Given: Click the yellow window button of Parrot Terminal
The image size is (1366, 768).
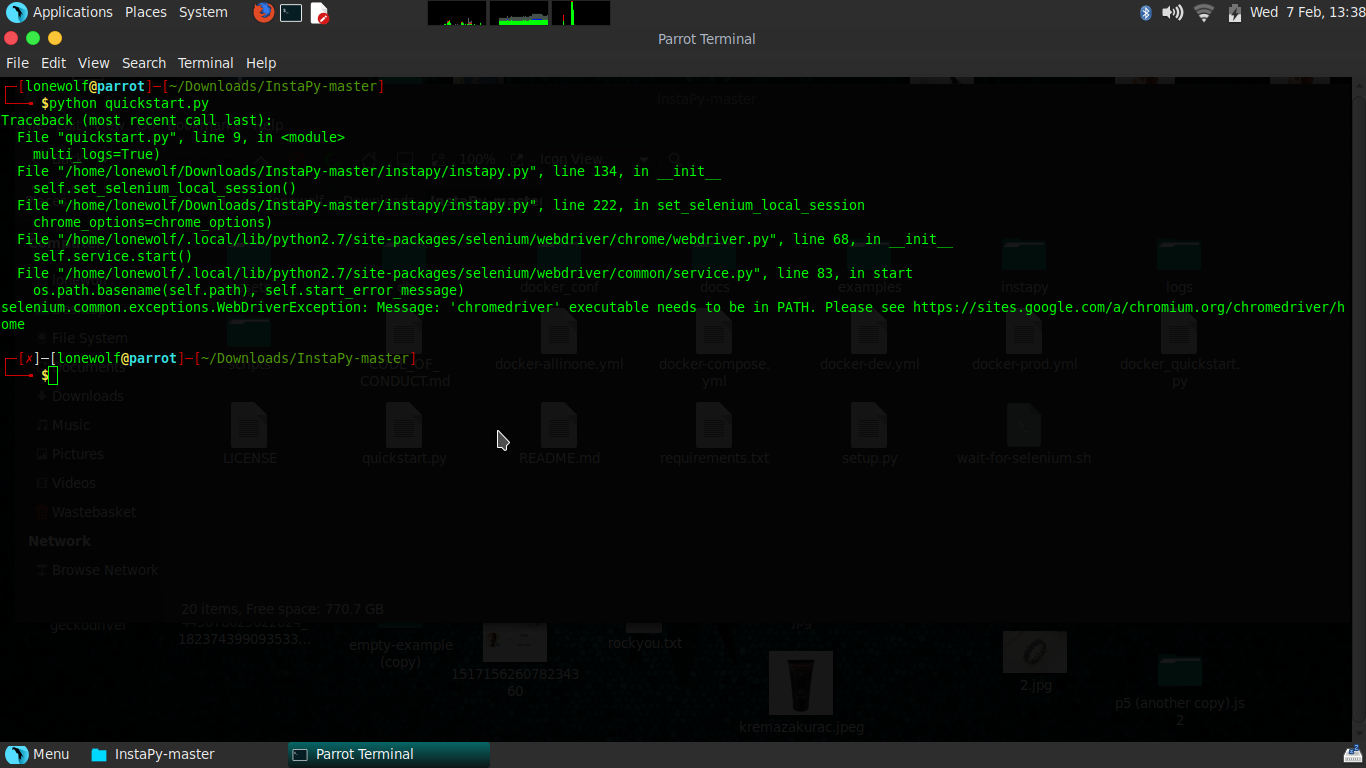Looking at the screenshot, I should [55, 38].
